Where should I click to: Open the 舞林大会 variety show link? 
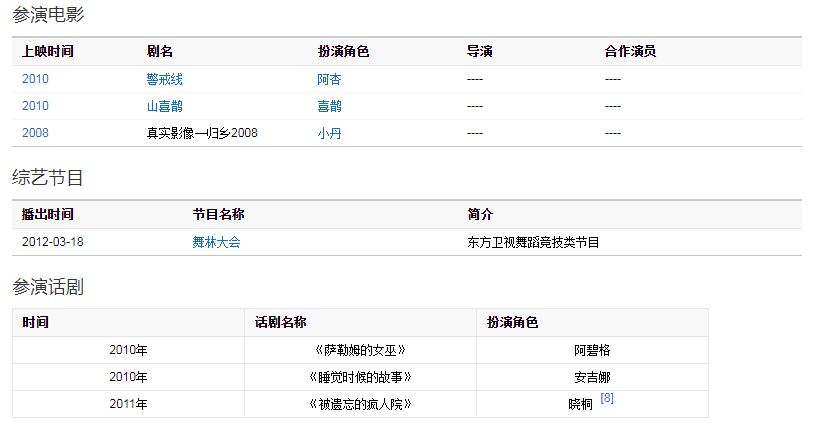tap(216, 242)
